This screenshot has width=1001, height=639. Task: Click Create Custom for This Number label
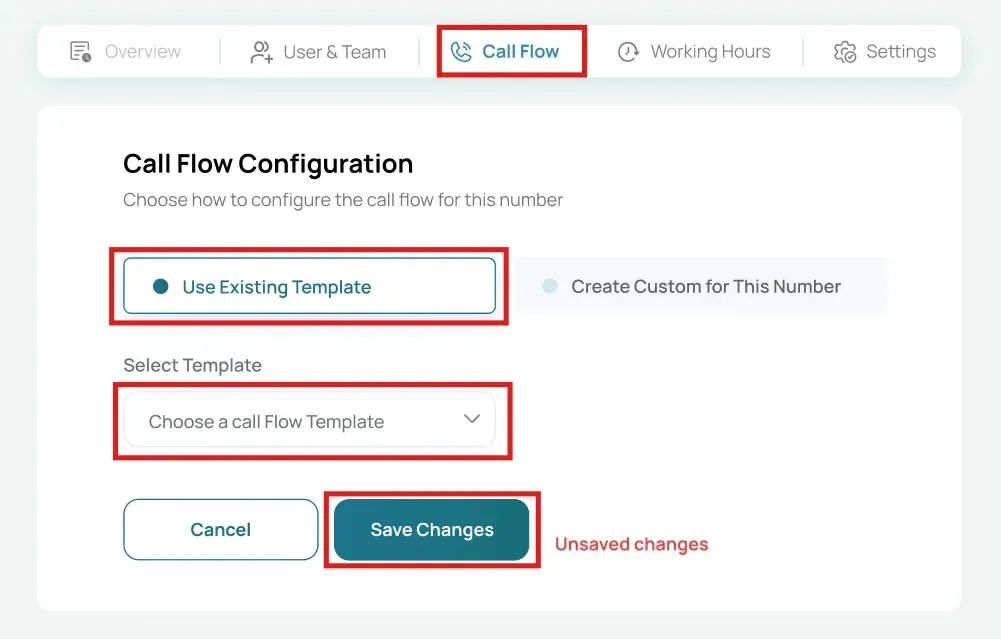tap(705, 286)
